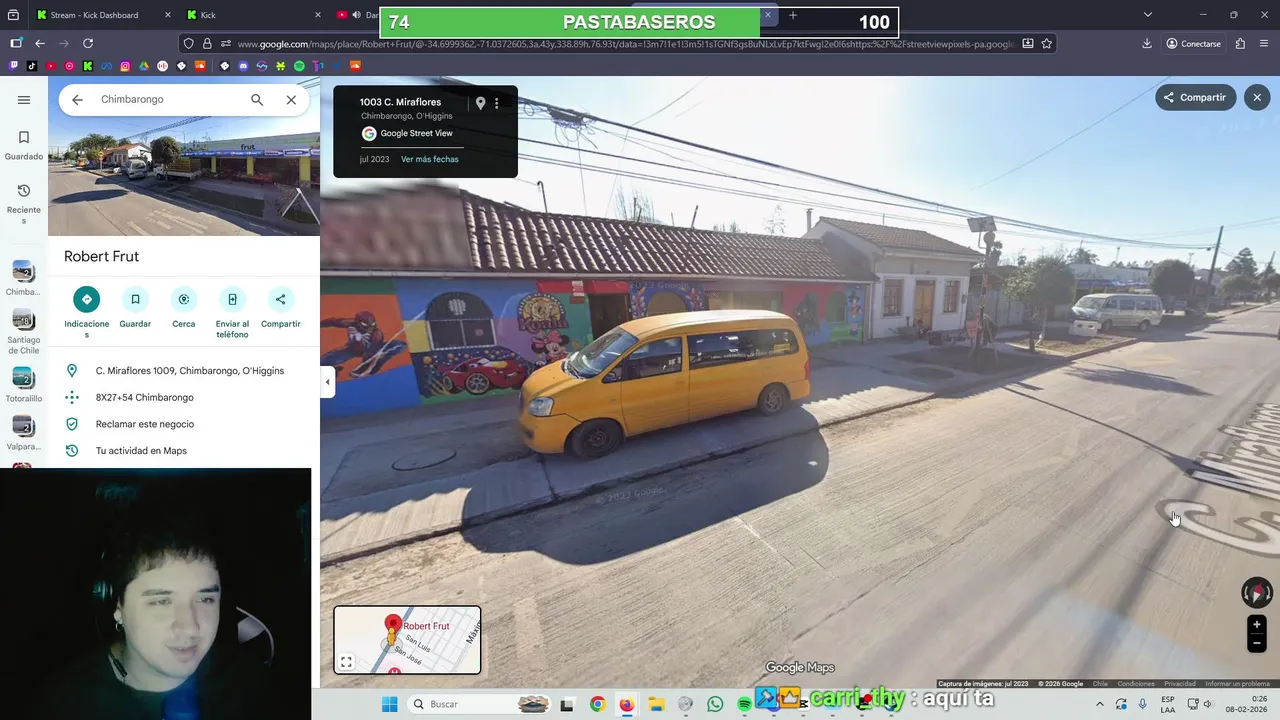Image resolution: width=1280 pixels, height=720 pixels.
Task: Open the recent search 'Santiago de Chile'
Action: tap(24, 333)
